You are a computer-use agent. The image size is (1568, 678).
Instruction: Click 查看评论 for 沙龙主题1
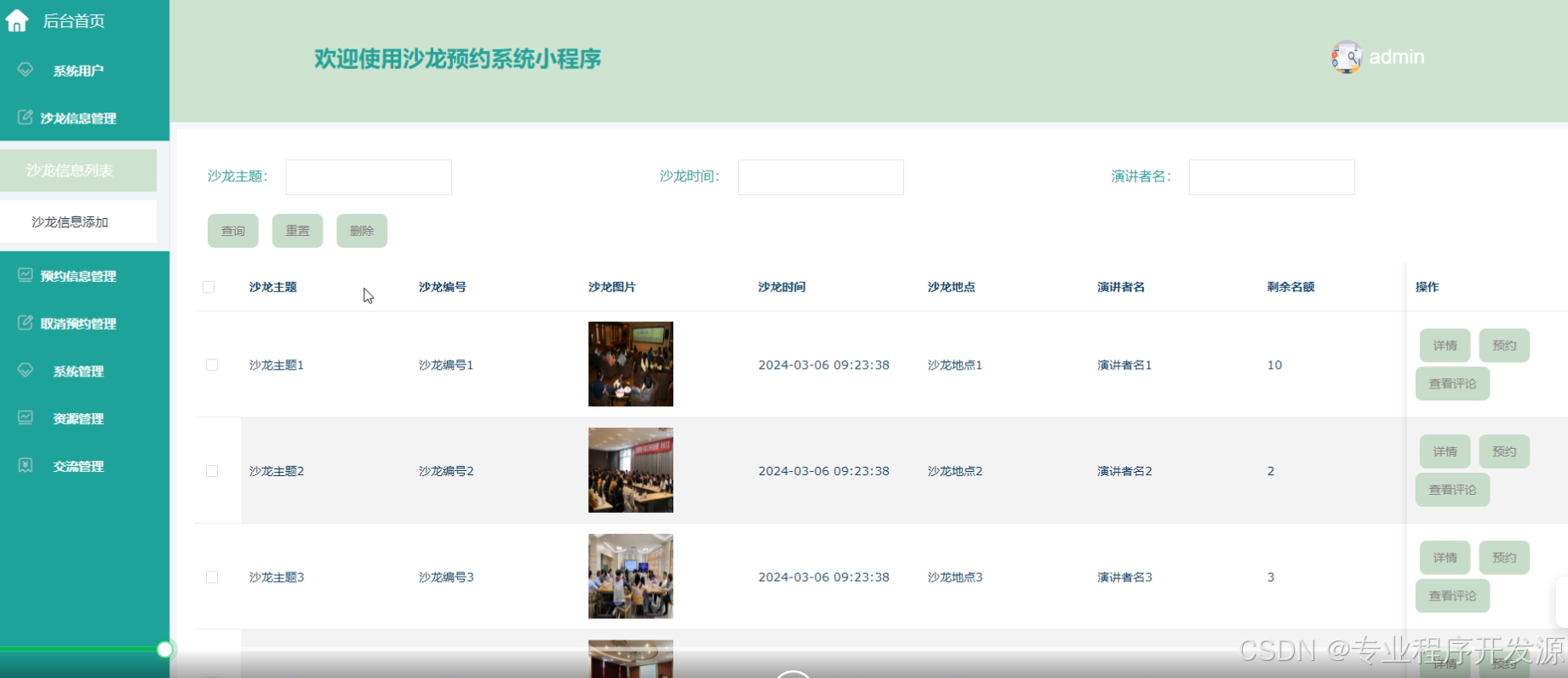pos(1452,383)
